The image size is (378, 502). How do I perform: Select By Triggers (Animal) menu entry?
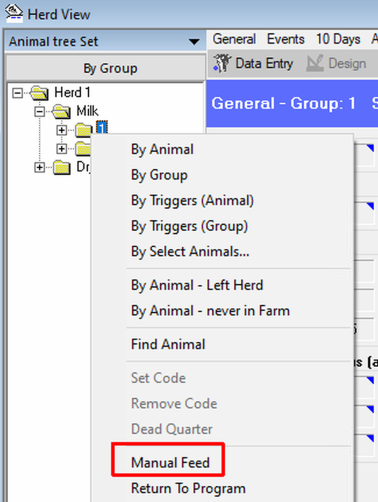pos(192,201)
